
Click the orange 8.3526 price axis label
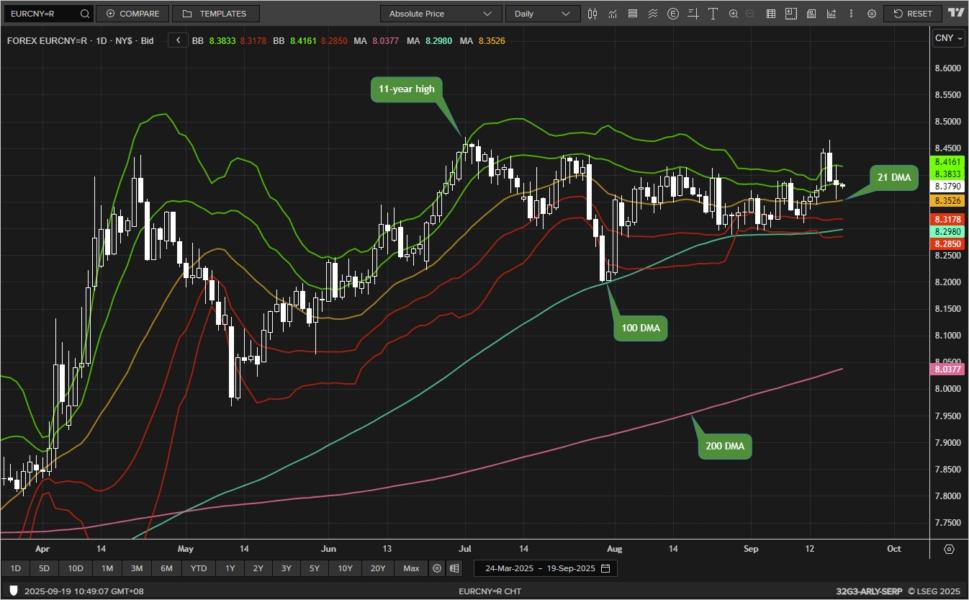947,201
